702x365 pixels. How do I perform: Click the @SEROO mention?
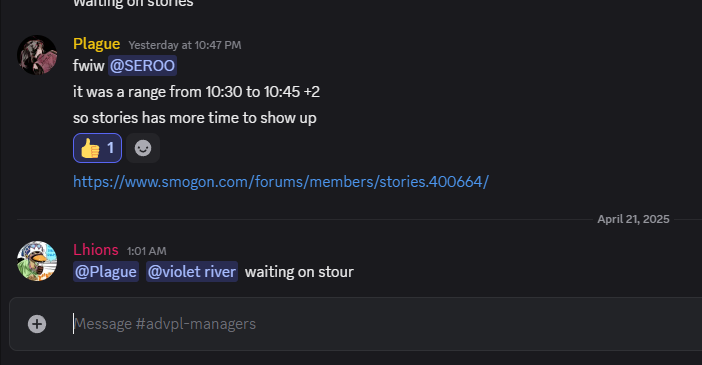coord(142,66)
